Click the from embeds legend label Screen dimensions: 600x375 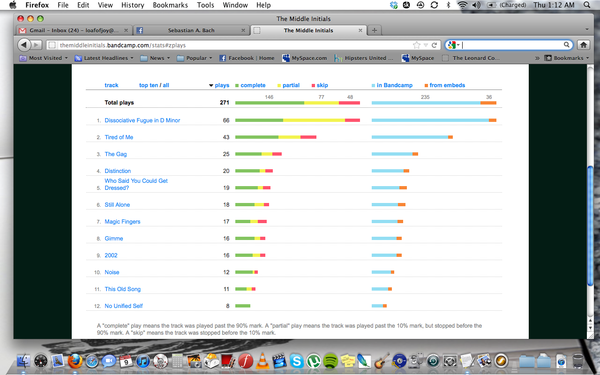pos(447,85)
